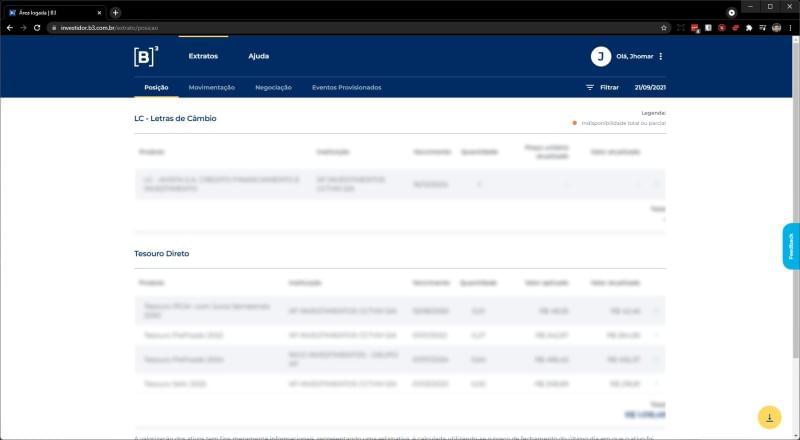Screen dimensions: 800x440
Task: Open the browser extensions puzzle icon
Action: pyautogui.click(x=748, y=28)
